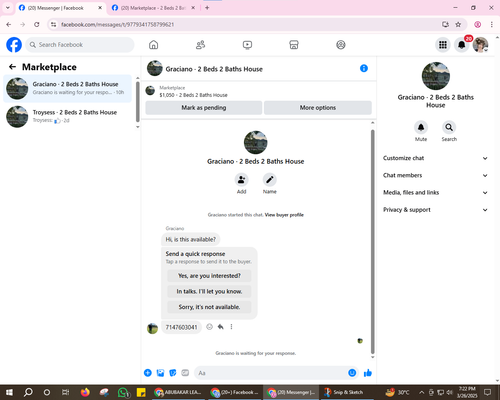
Task: Open the View buyer profile link
Action: point(284,215)
